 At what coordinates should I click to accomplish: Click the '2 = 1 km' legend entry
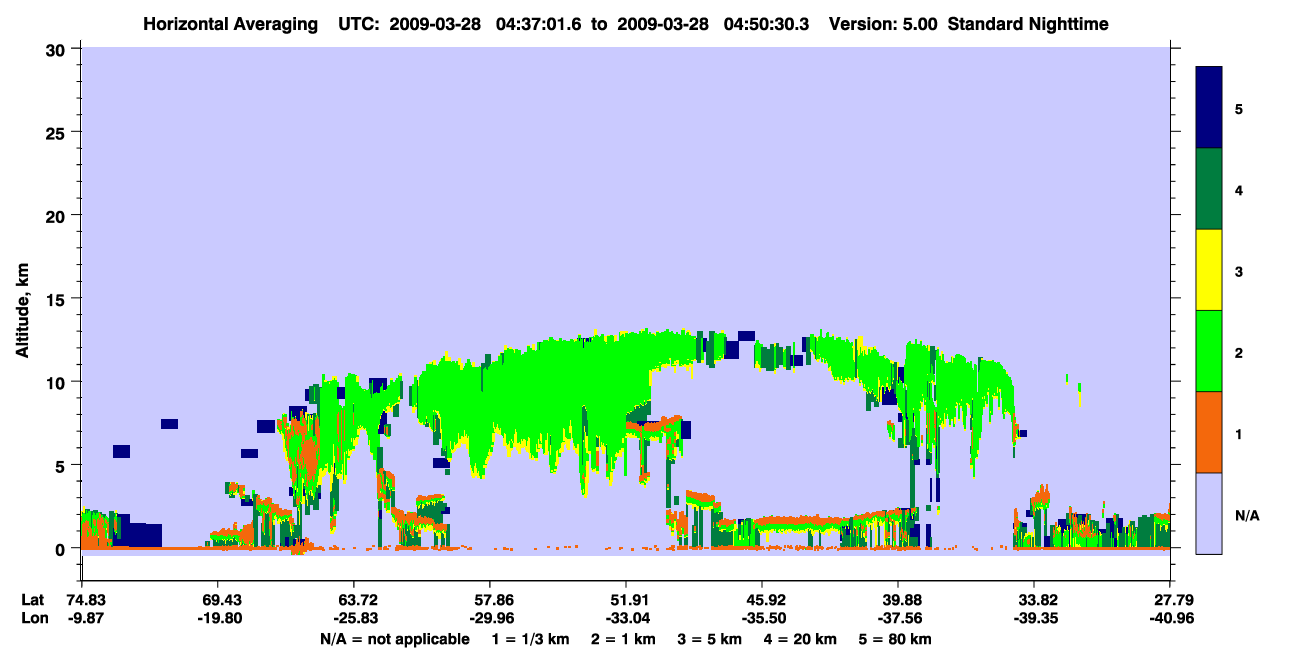[623, 639]
